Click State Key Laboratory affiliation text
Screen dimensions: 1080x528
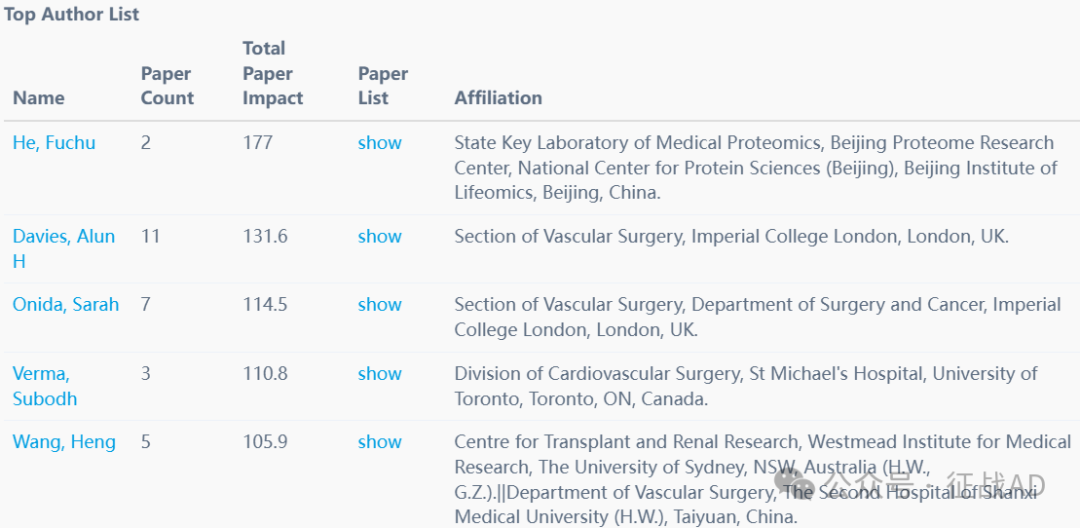point(756,168)
